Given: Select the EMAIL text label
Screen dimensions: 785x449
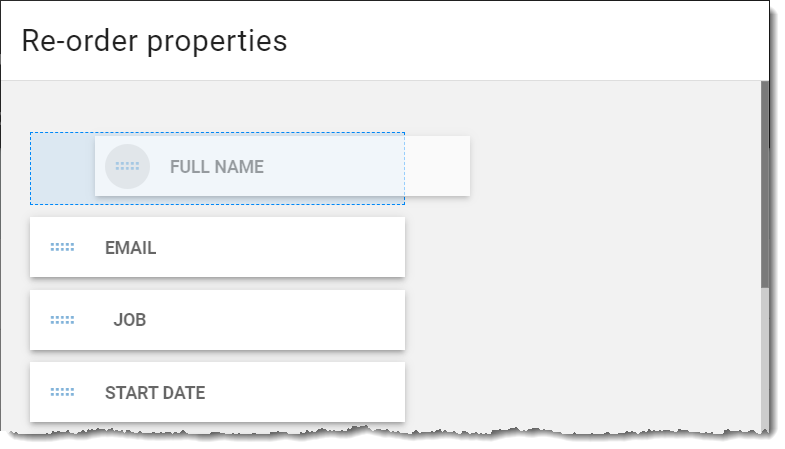Looking at the screenshot, I should (130, 248).
